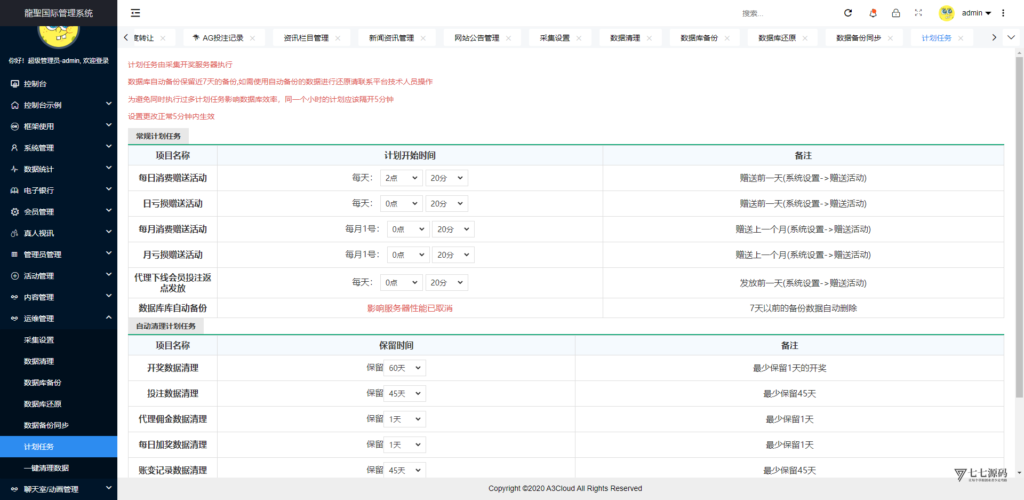The height and width of the screenshot is (500, 1024).
Task: Open retention dropdown for 账变记录数据清理
Action: click(404, 470)
